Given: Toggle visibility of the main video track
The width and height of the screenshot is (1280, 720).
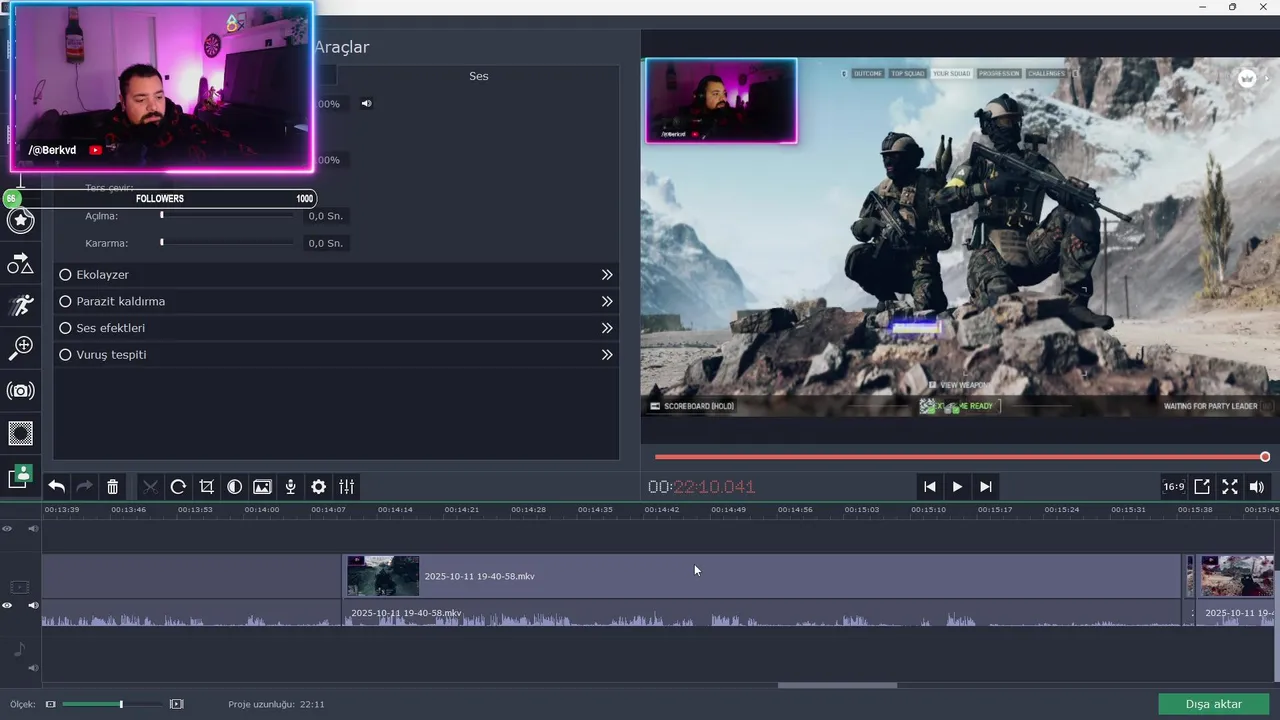Looking at the screenshot, I should (x=7, y=605).
